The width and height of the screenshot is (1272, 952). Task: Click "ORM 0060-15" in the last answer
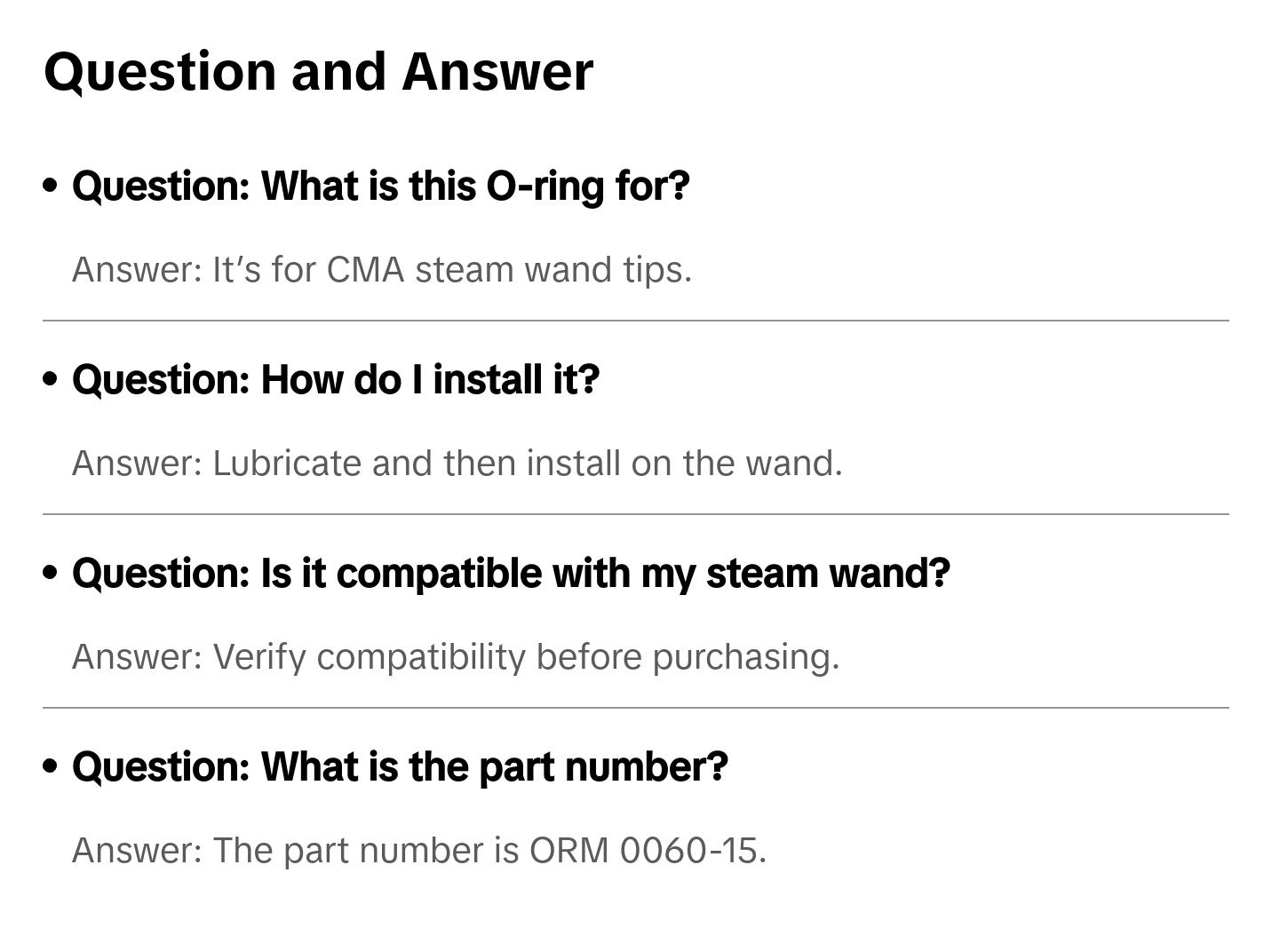click(x=647, y=851)
